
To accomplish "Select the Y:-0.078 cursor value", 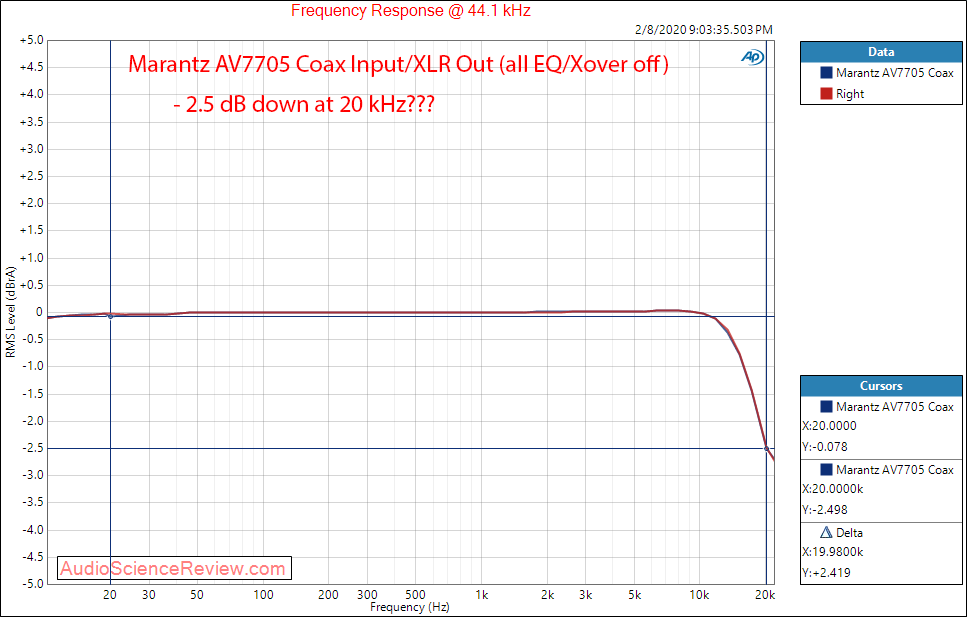I will point(825,447).
